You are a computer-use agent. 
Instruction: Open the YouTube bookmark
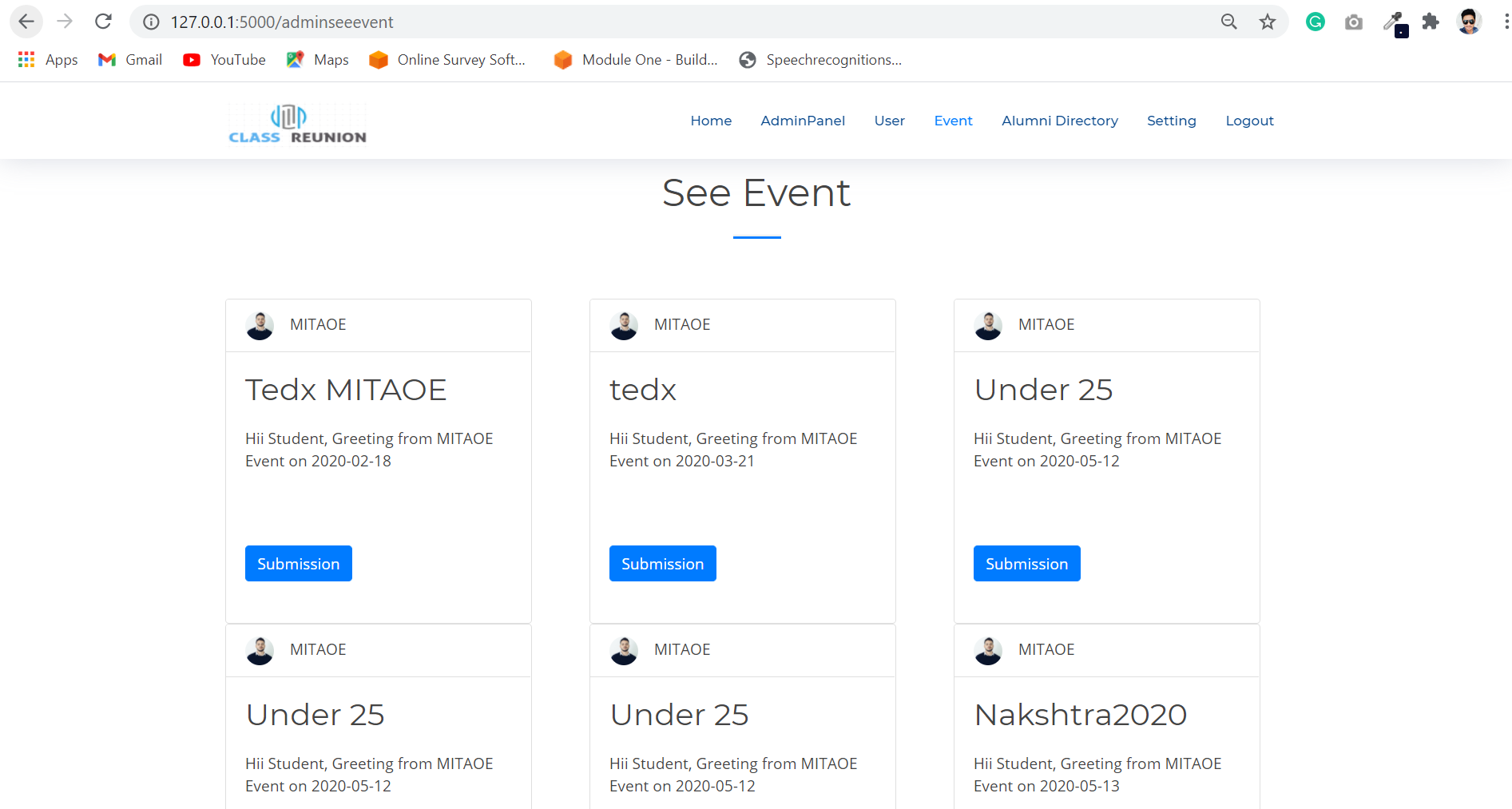(x=224, y=60)
